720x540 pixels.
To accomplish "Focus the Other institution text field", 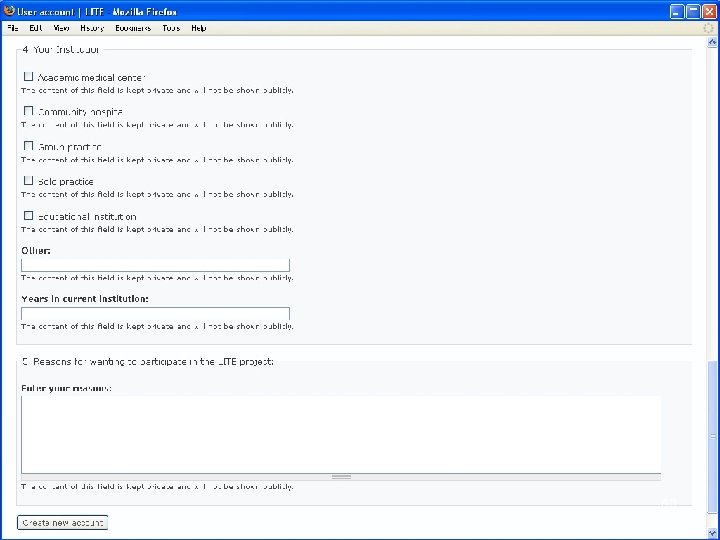I will click(155, 265).
